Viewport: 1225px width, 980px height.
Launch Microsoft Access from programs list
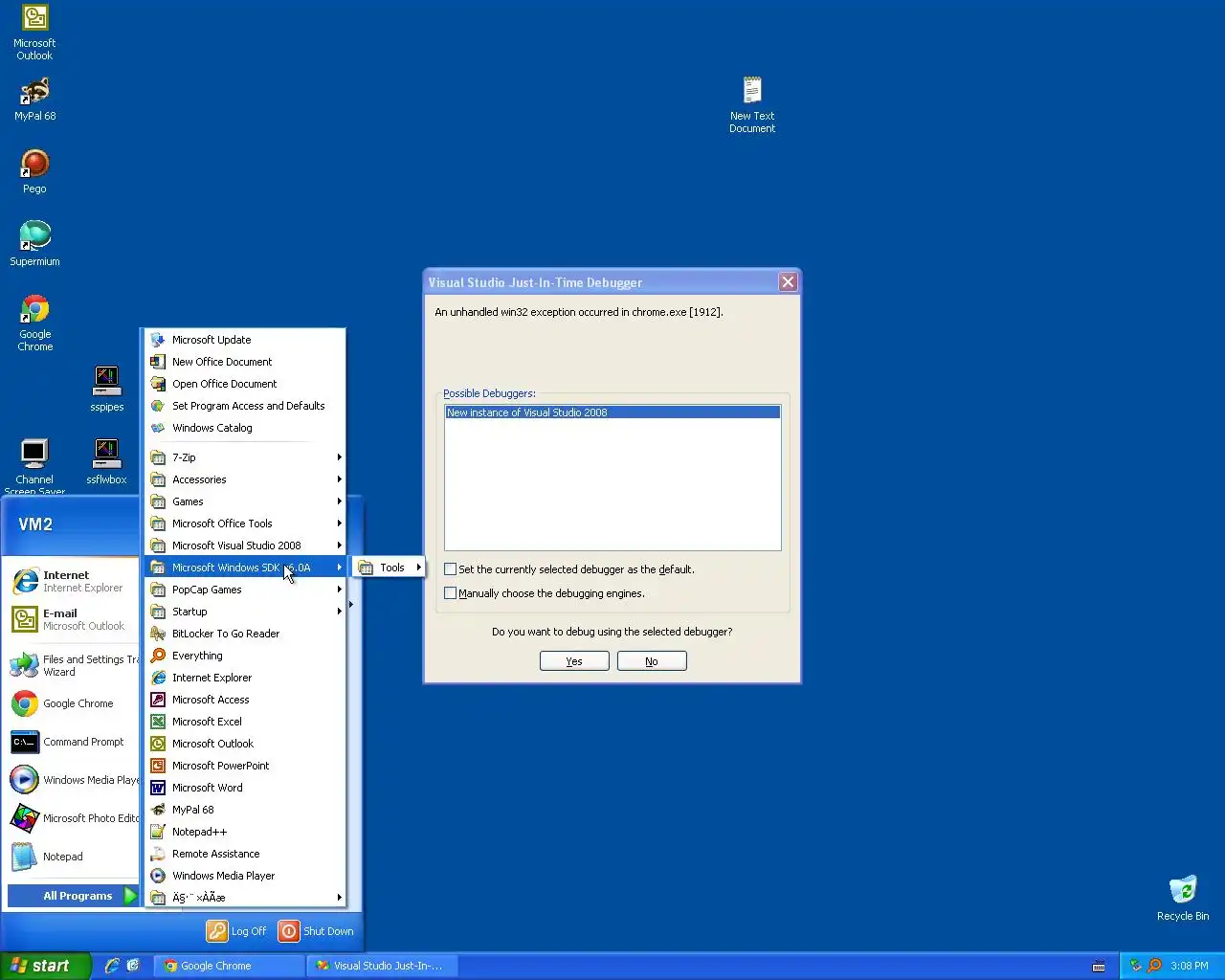pyautogui.click(x=244, y=700)
